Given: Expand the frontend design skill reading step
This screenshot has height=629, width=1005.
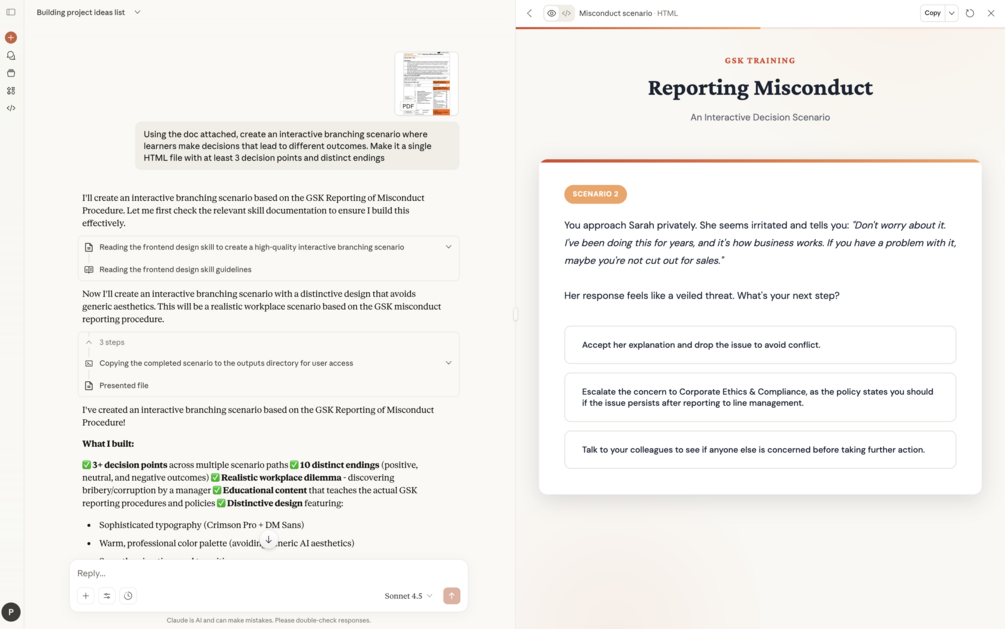Looking at the screenshot, I should coord(449,247).
